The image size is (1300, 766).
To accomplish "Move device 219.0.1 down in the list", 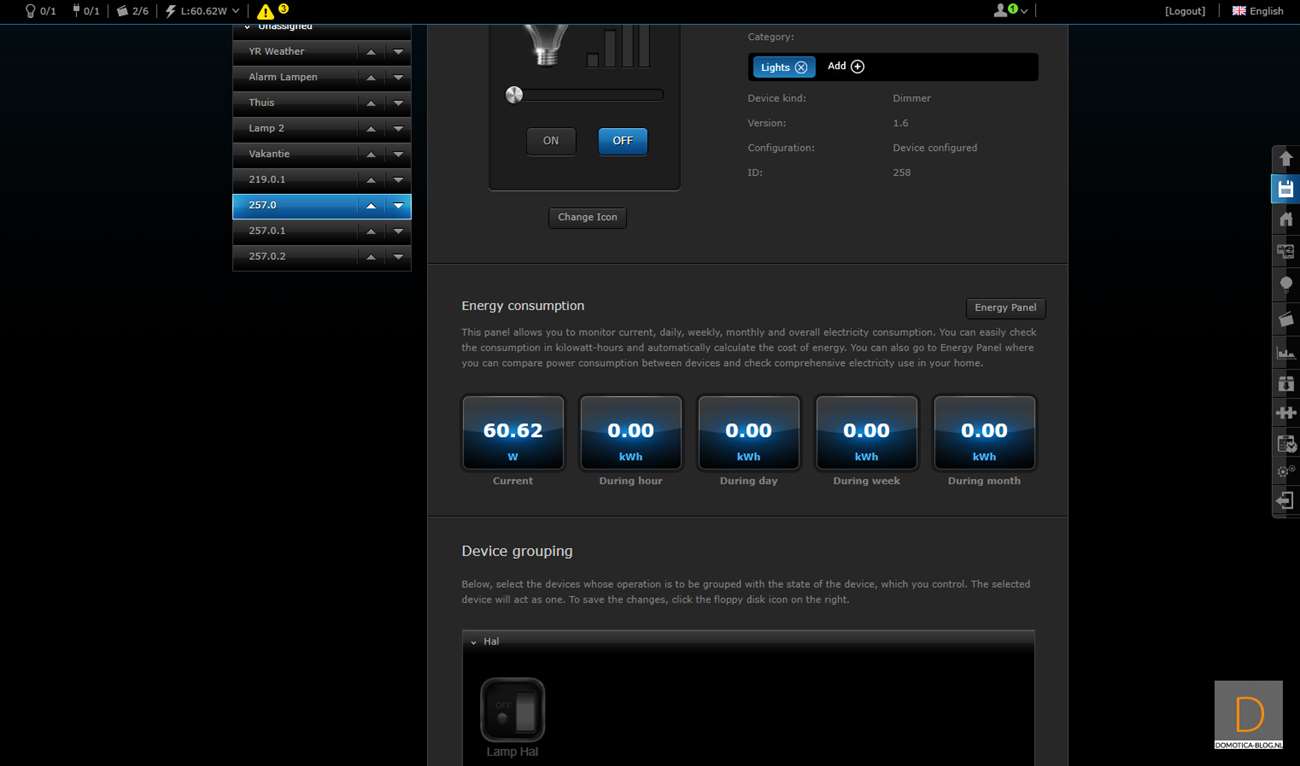I will tap(398, 180).
